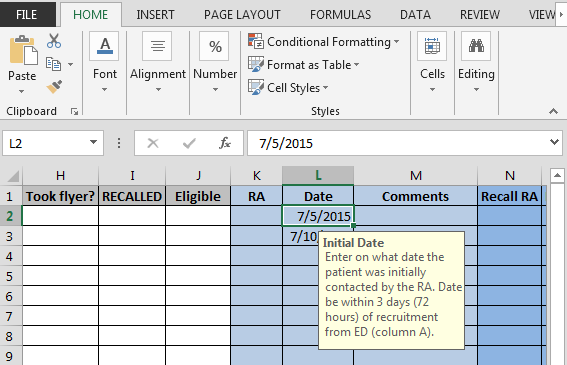Expand the Editing group arrow

[x=476, y=89]
